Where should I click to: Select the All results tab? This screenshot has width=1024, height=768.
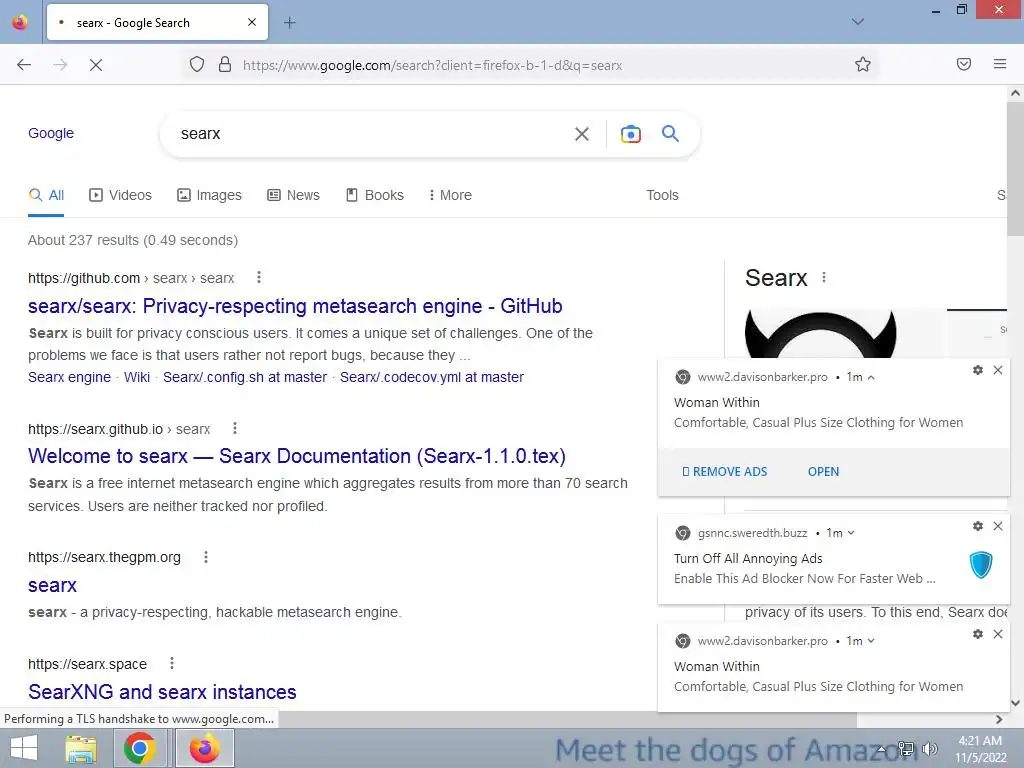[x=46, y=195]
